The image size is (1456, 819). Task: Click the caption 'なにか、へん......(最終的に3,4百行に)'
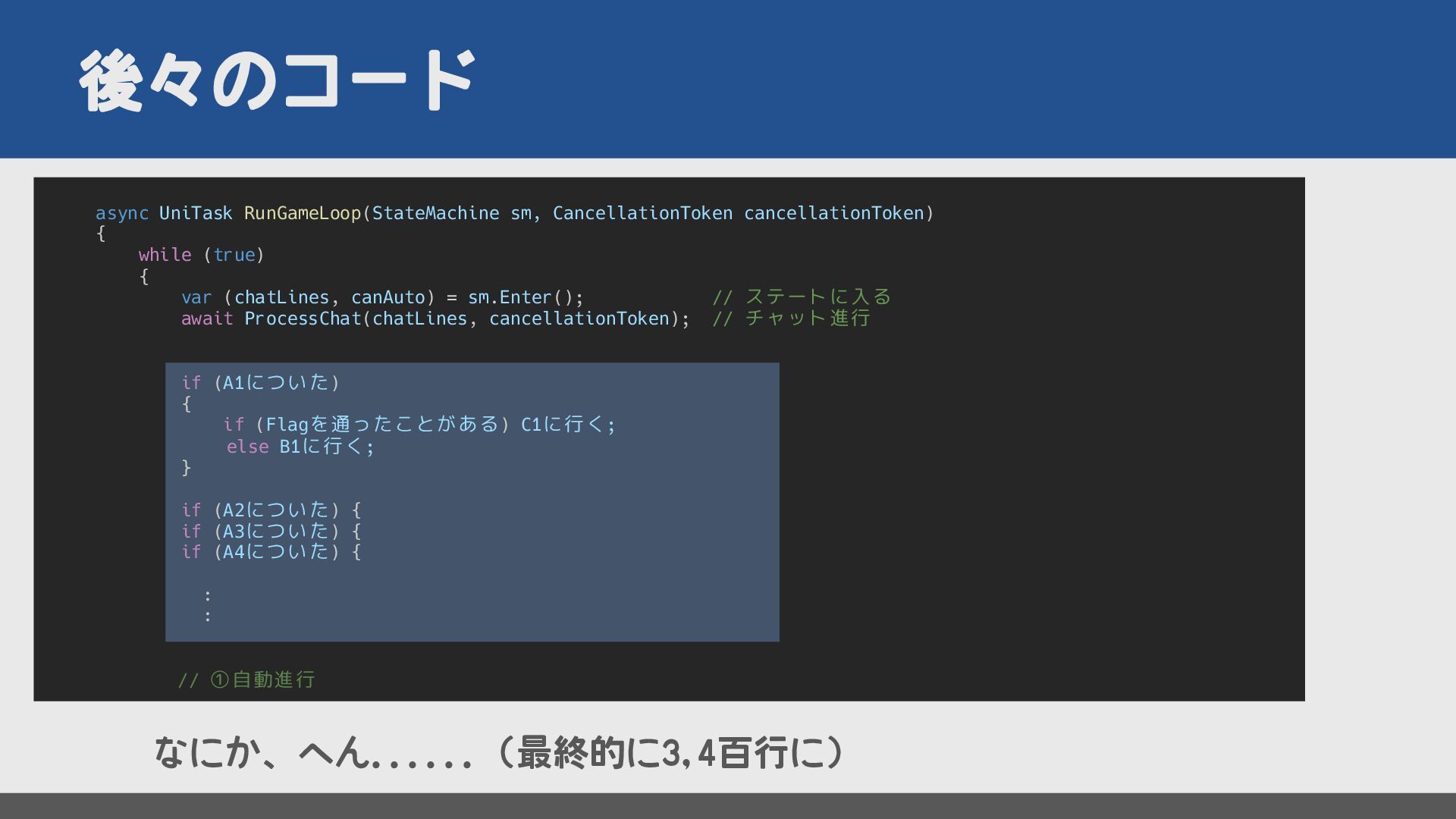(498, 753)
